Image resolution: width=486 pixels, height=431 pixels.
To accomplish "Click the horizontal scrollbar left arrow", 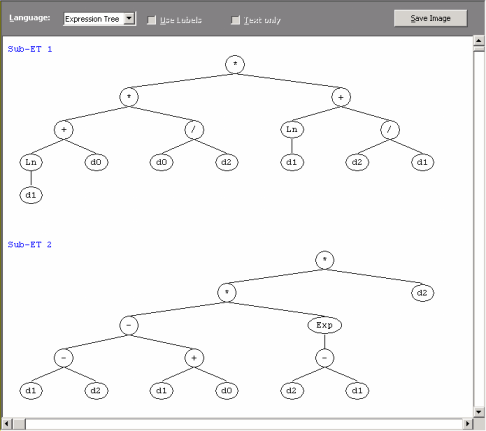I will click(x=7, y=424).
